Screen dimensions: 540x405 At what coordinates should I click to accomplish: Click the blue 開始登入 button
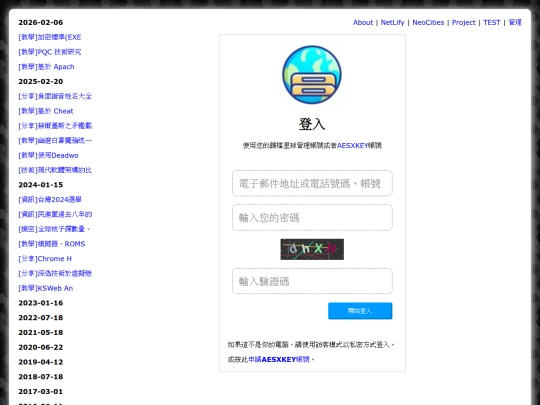click(x=360, y=311)
